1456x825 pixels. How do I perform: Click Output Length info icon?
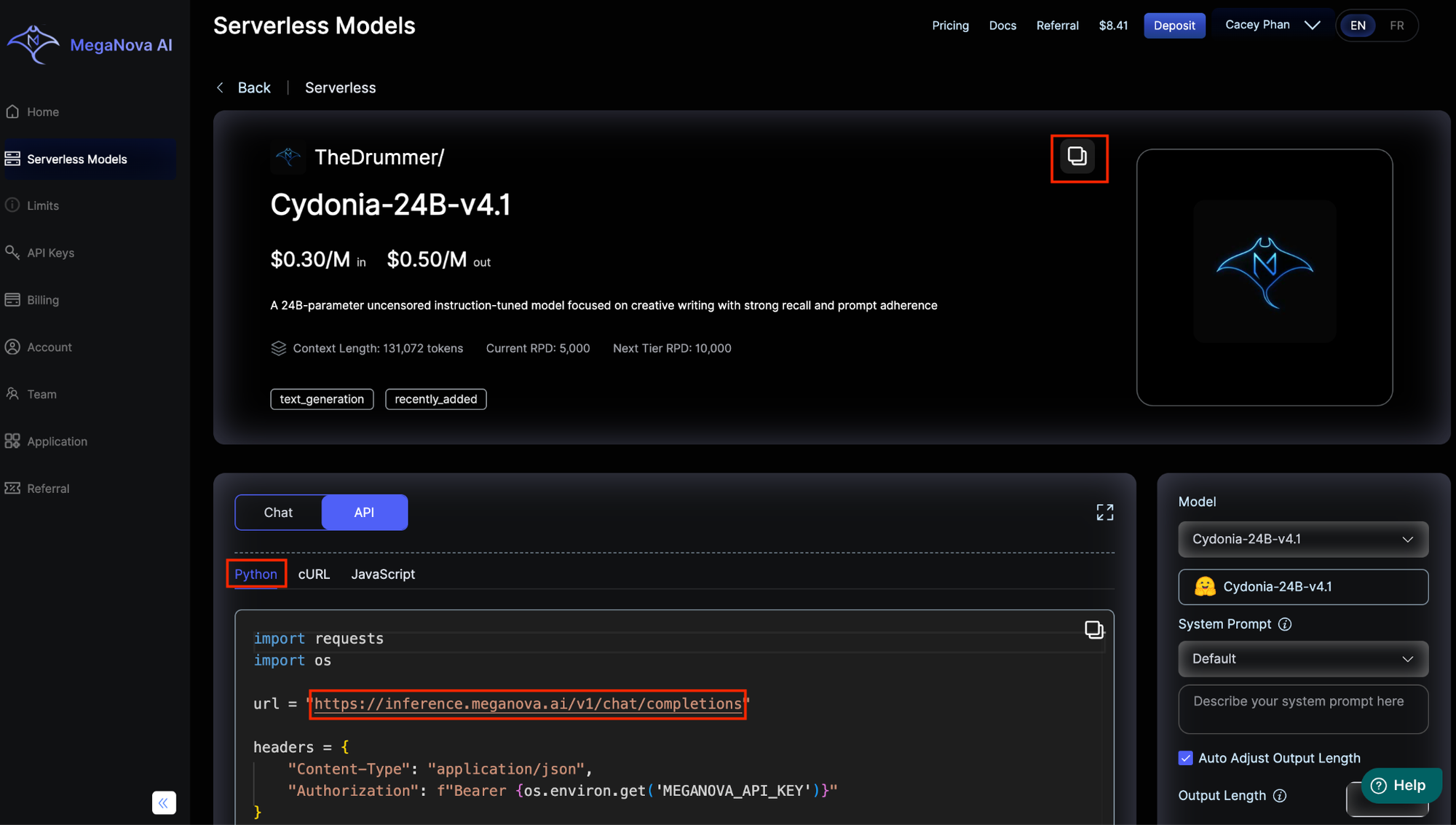click(1280, 795)
